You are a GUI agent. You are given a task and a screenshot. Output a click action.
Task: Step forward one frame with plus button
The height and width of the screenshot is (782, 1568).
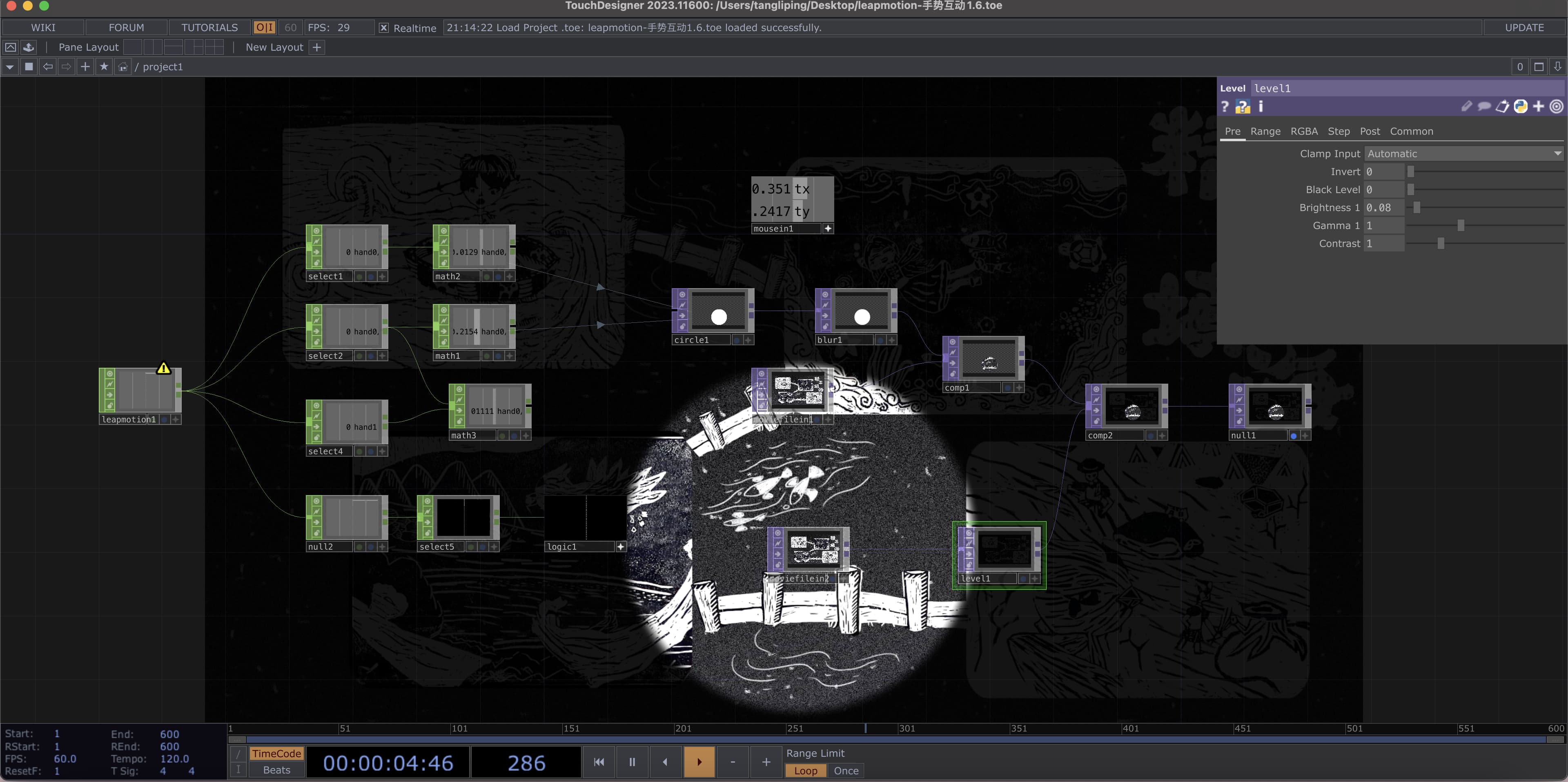(x=766, y=762)
